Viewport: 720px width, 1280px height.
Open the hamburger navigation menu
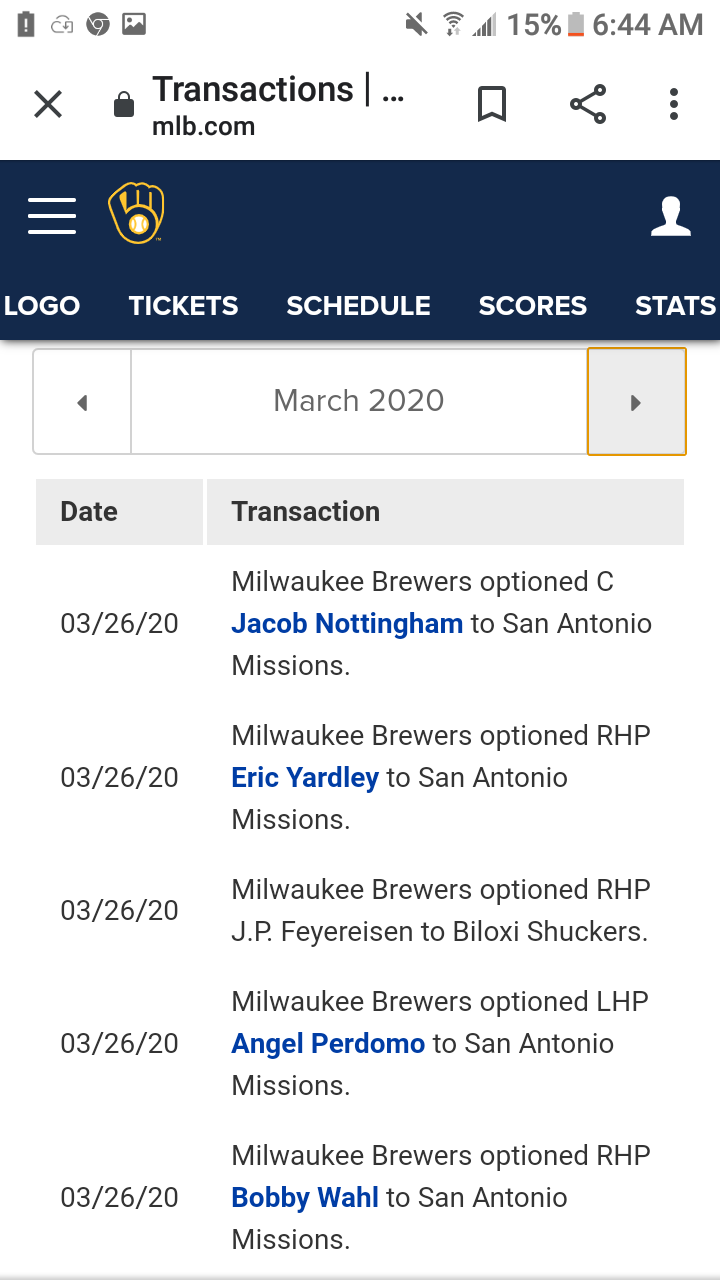coord(52,216)
